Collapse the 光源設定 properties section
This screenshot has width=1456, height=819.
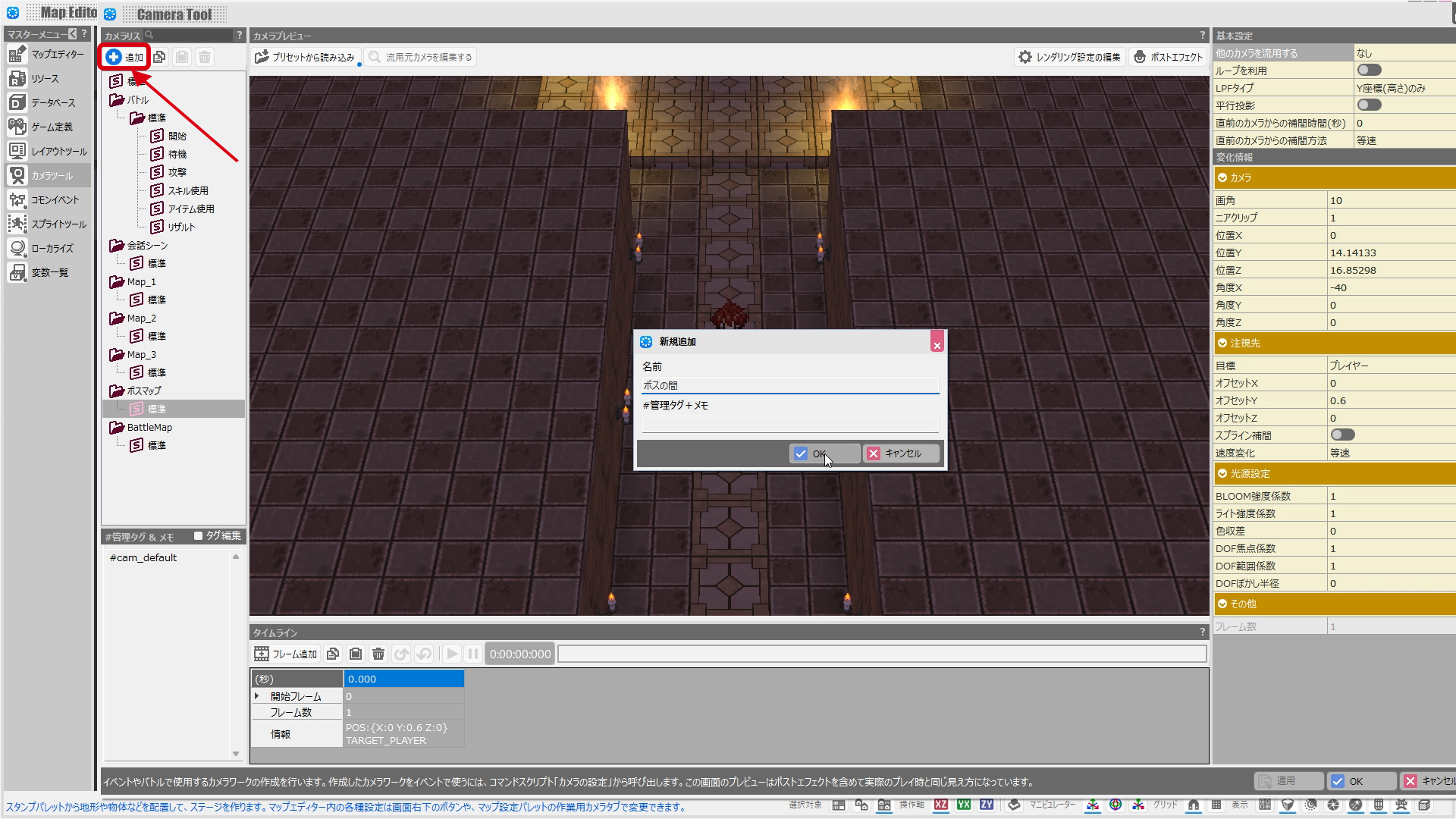point(1222,473)
